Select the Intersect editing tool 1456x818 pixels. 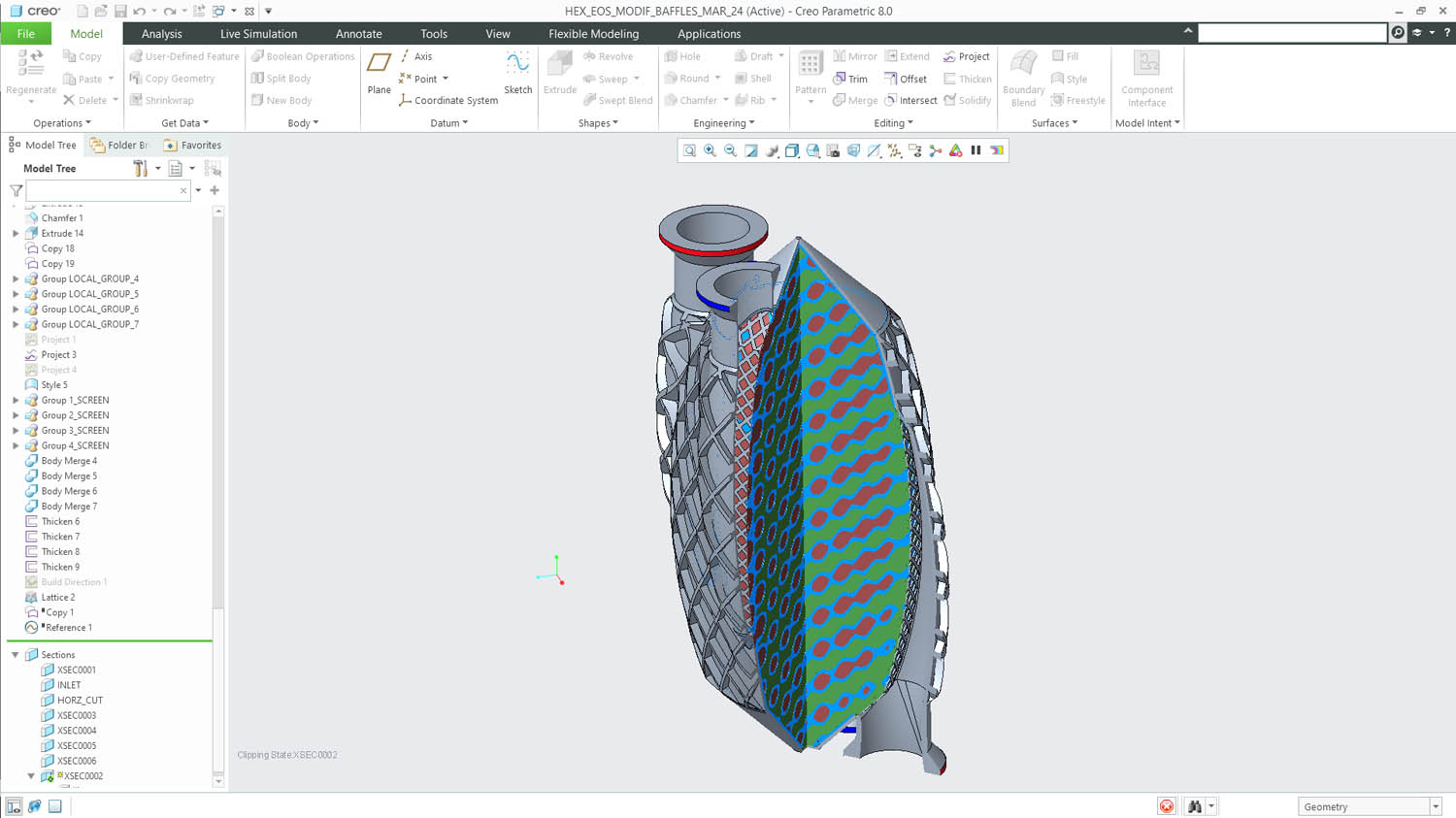point(910,101)
